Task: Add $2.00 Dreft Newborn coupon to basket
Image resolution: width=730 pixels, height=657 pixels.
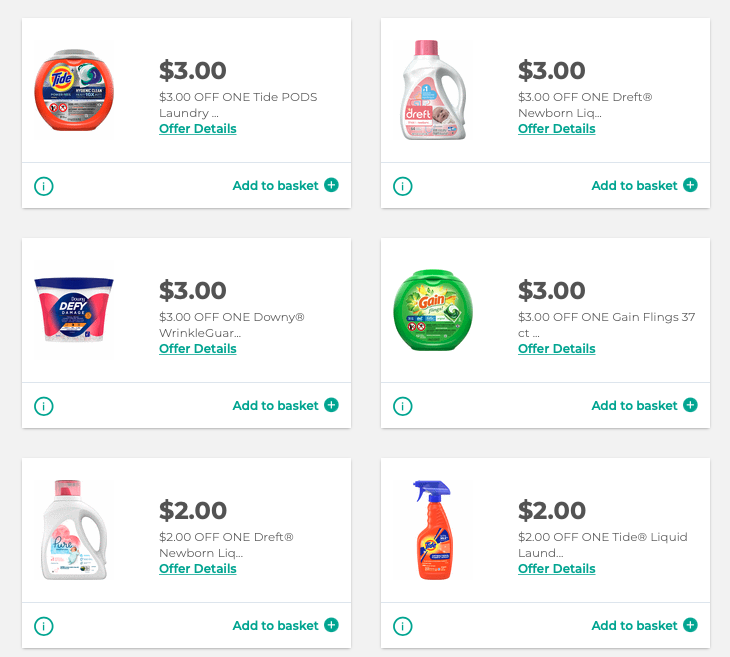Action: click(x=285, y=625)
